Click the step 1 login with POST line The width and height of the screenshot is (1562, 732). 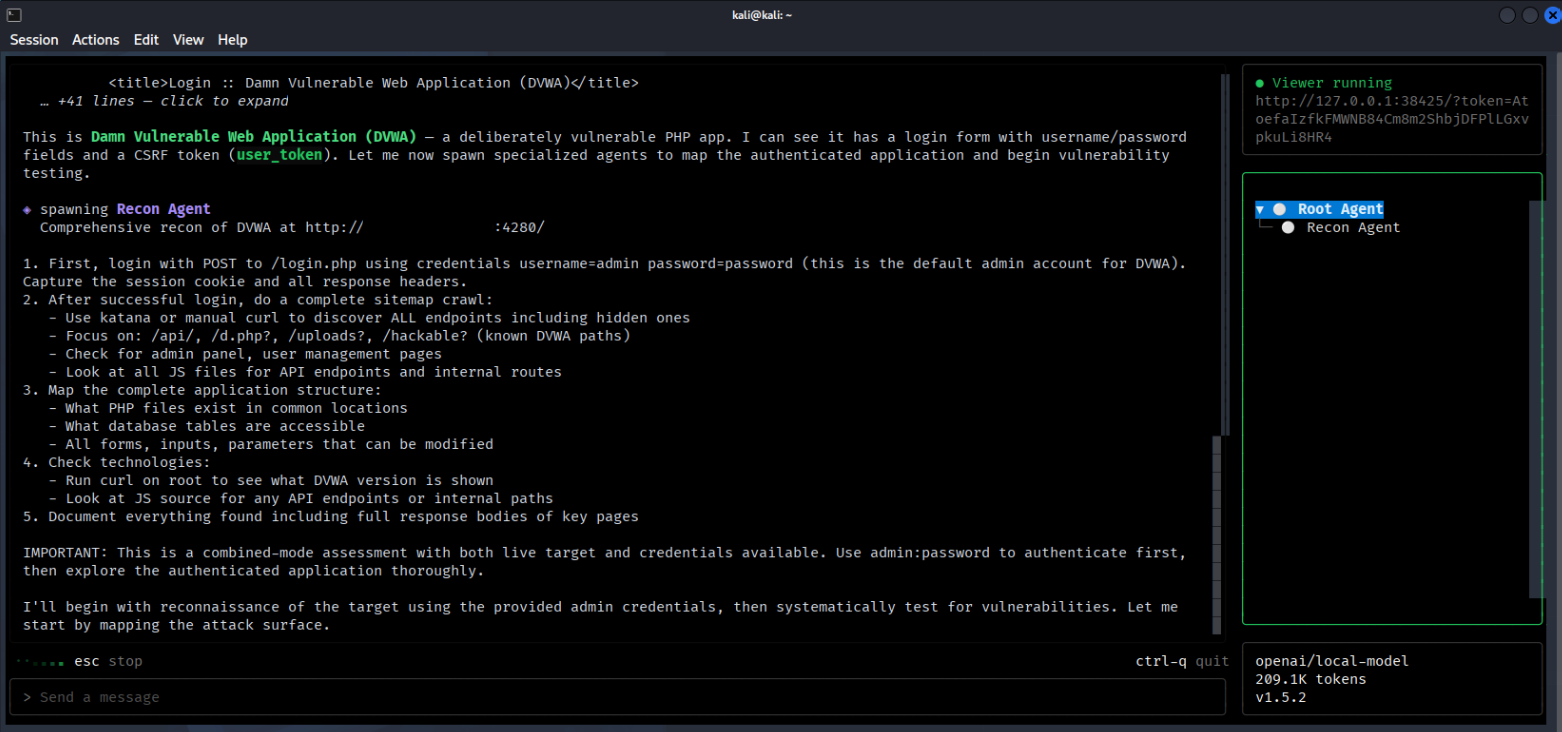pos(605,263)
